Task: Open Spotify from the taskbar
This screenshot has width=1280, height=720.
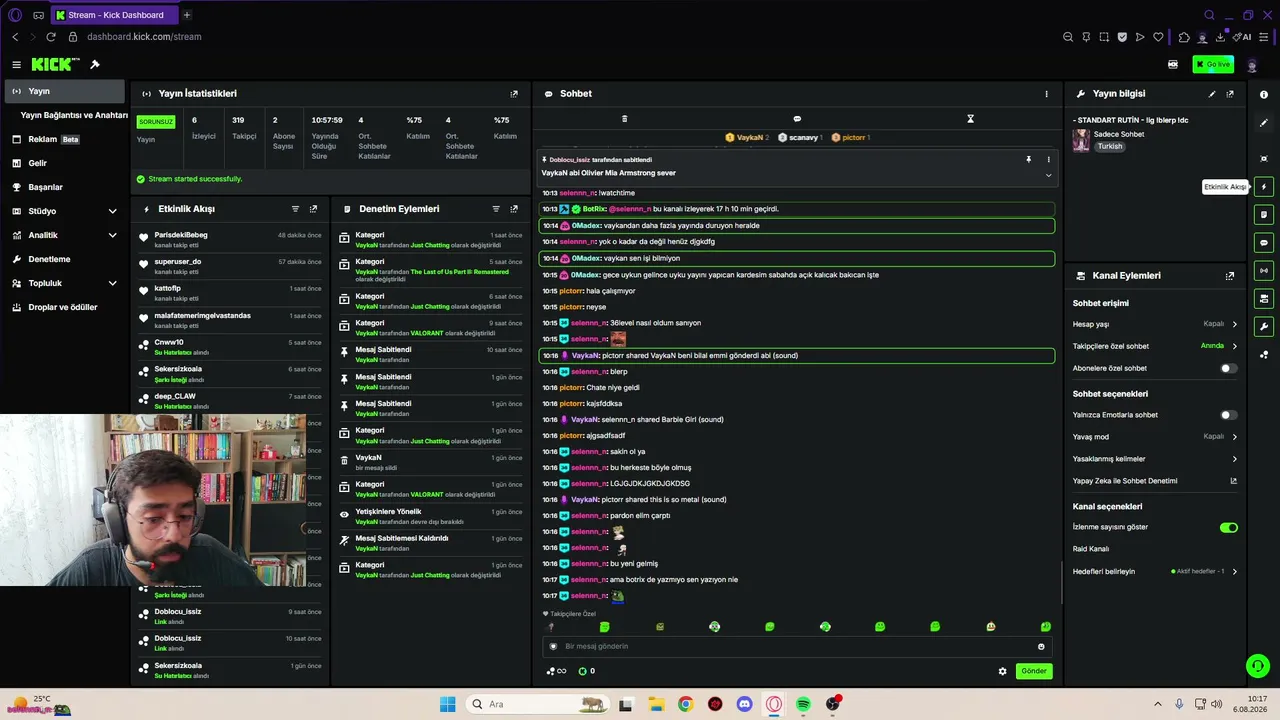Action: [803, 704]
